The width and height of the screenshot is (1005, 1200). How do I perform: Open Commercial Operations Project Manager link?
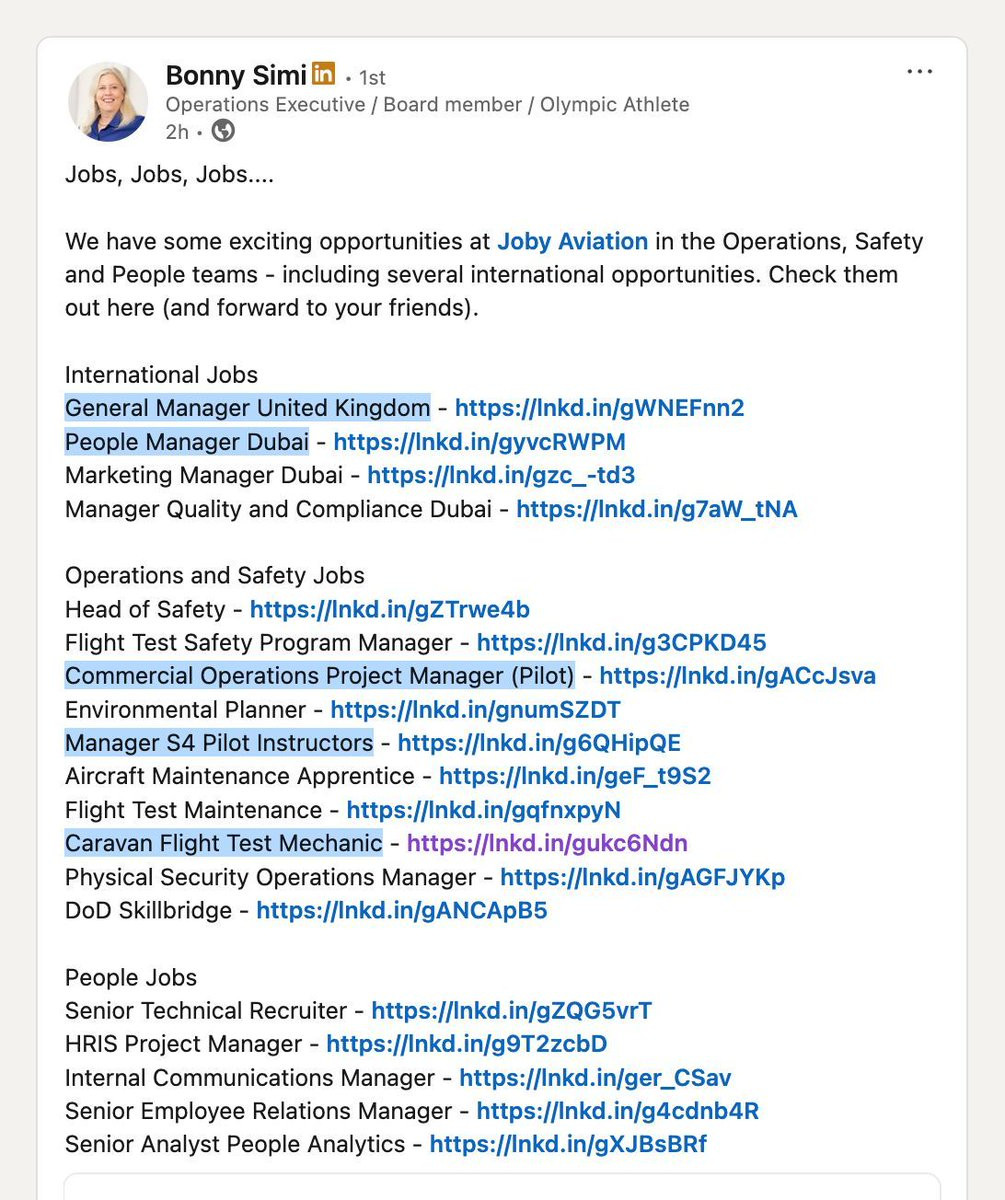pos(738,676)
